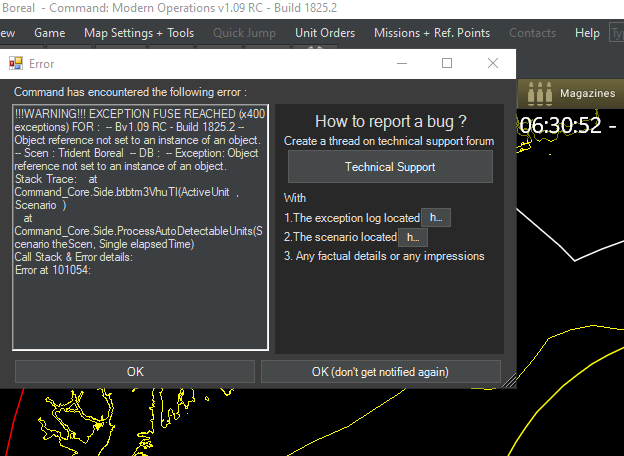
Task: Open the Quick Jump menu
Action: 244,33
